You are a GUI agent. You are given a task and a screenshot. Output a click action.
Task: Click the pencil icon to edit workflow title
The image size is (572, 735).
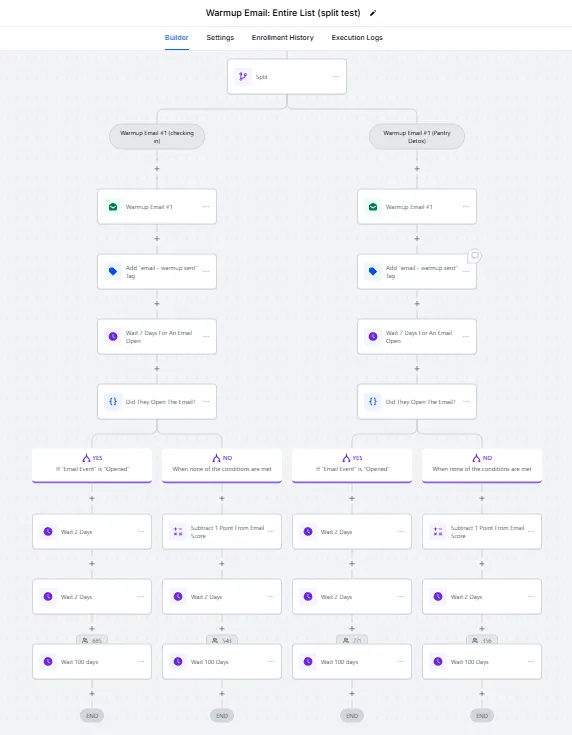click(373, 13)
